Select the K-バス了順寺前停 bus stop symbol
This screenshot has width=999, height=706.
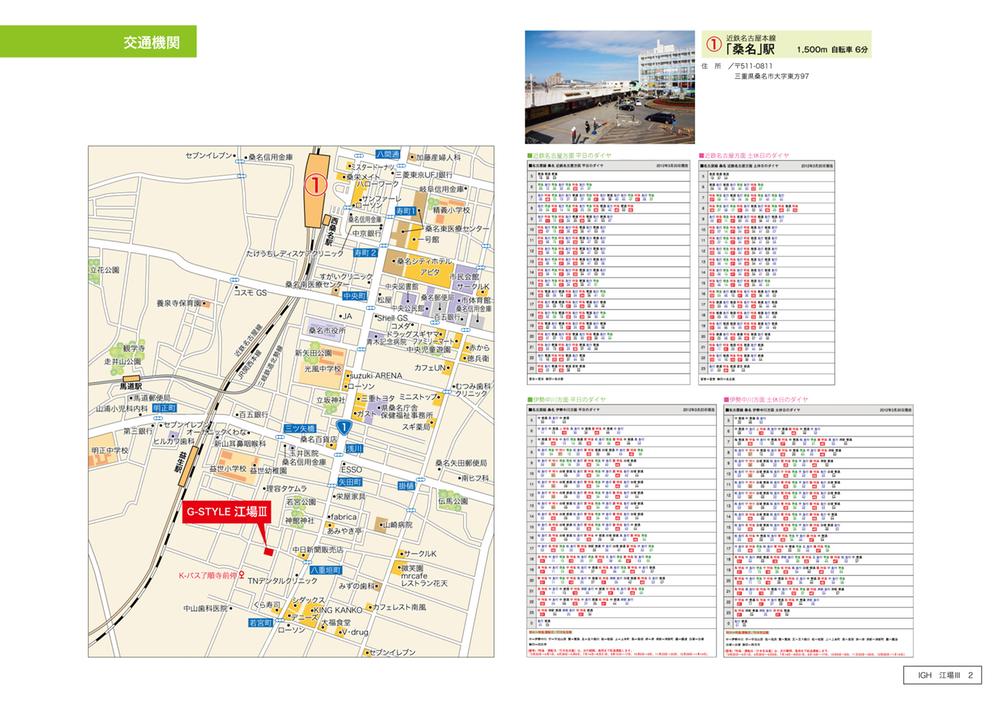[241, 574]
